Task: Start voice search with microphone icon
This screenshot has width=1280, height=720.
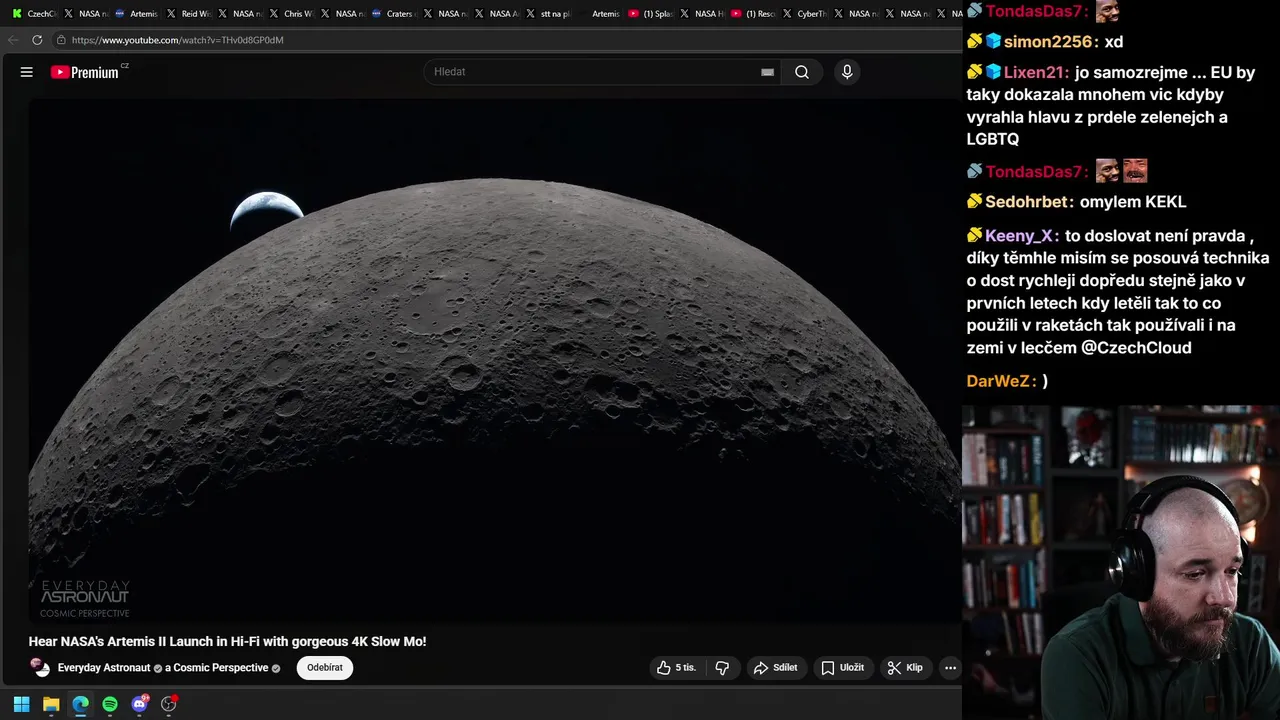Action: point(847,72)
